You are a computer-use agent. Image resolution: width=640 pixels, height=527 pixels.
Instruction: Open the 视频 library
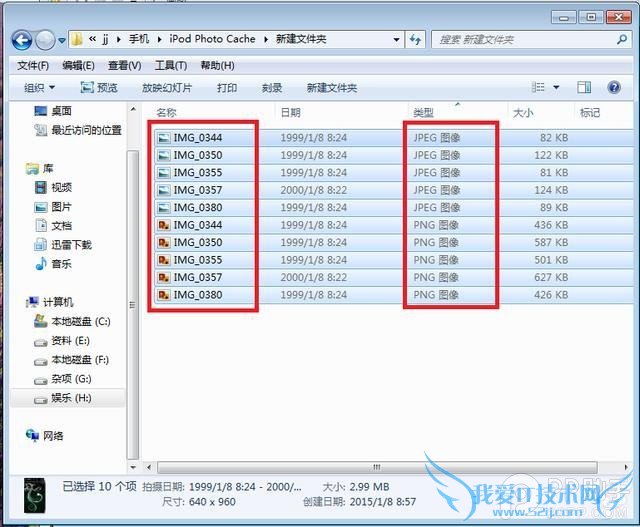point(53,187)
